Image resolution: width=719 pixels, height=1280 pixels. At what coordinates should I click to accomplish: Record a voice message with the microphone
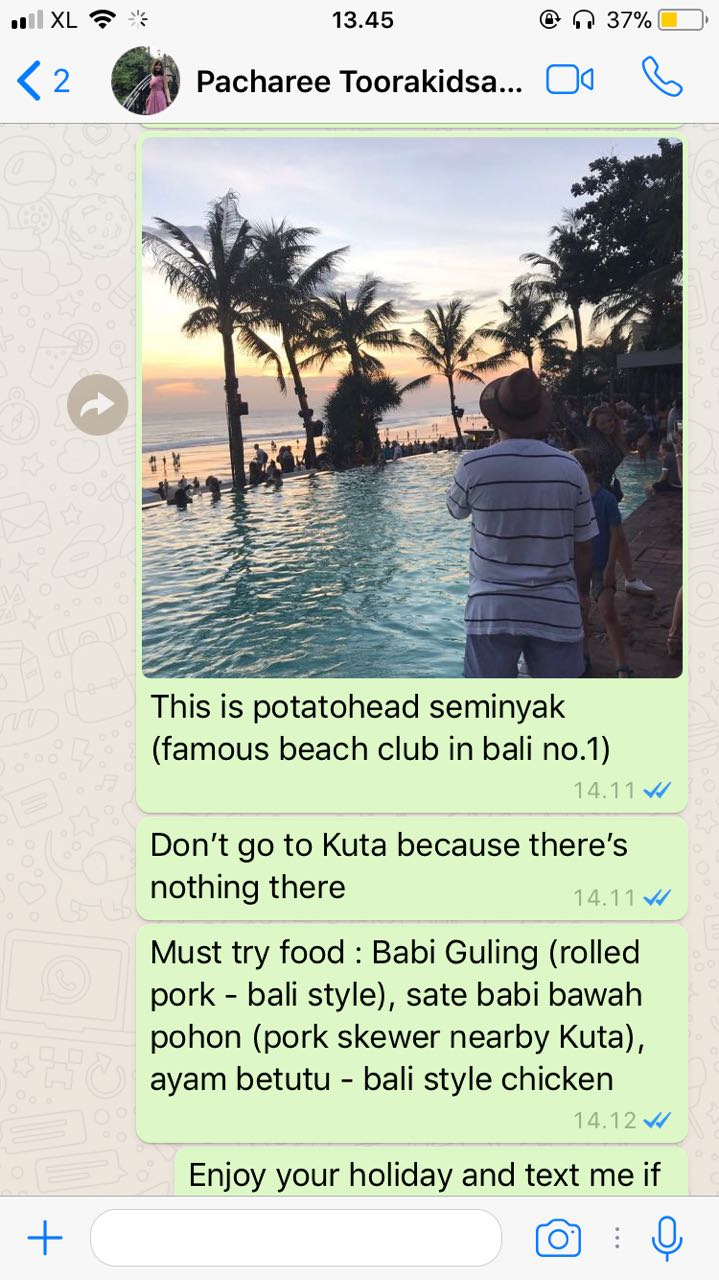pyautogui.click(x=666, y=1239)
